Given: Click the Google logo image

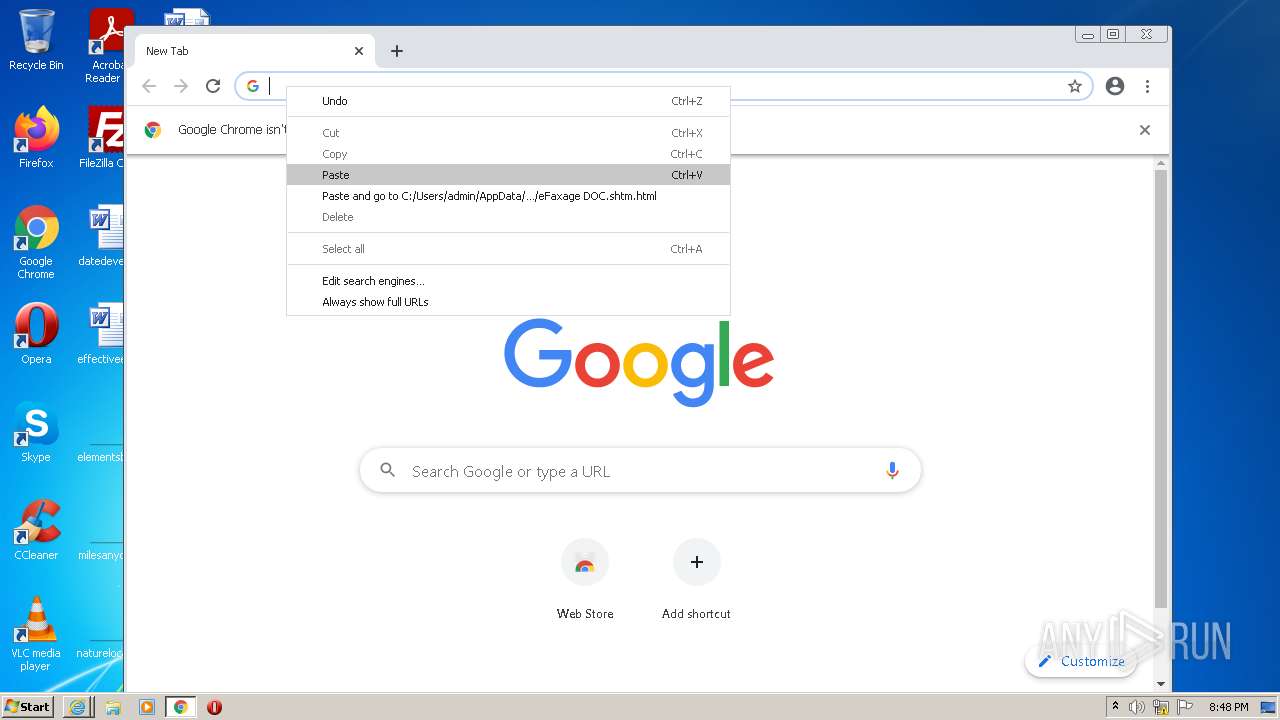Looking at the screenshot, I should (x=639, y=362).
